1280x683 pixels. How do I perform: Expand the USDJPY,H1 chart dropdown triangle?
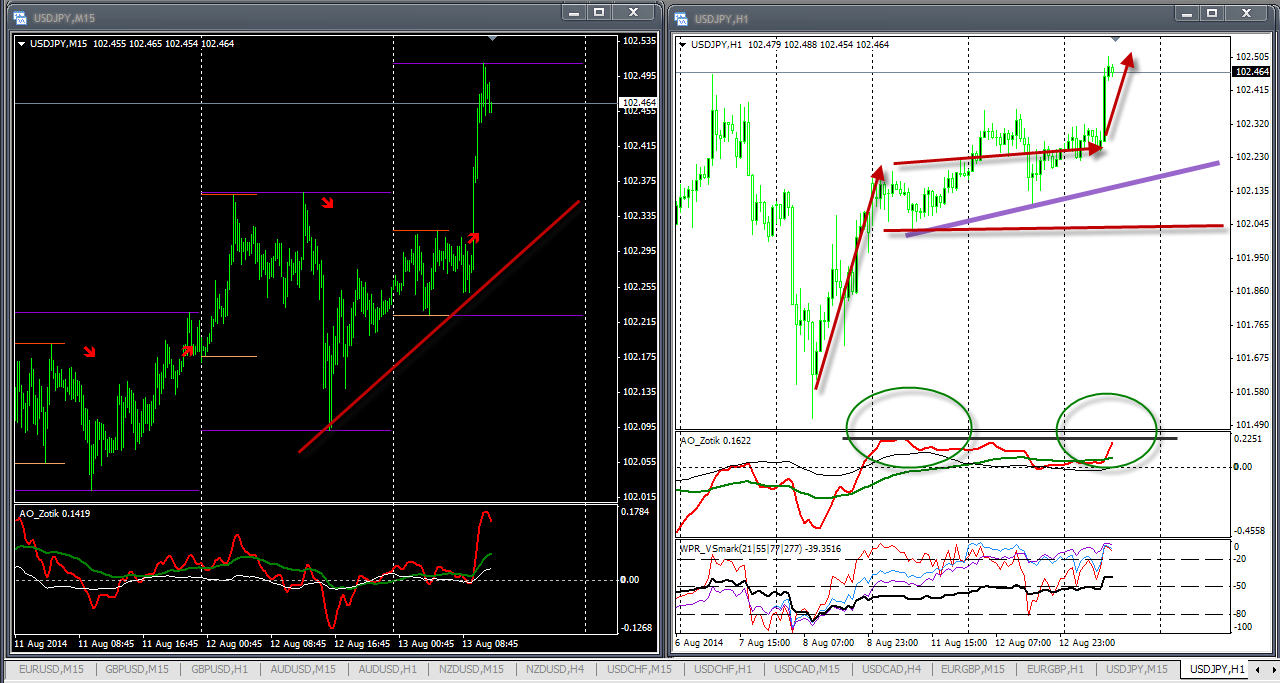click(x=683, y=44)
